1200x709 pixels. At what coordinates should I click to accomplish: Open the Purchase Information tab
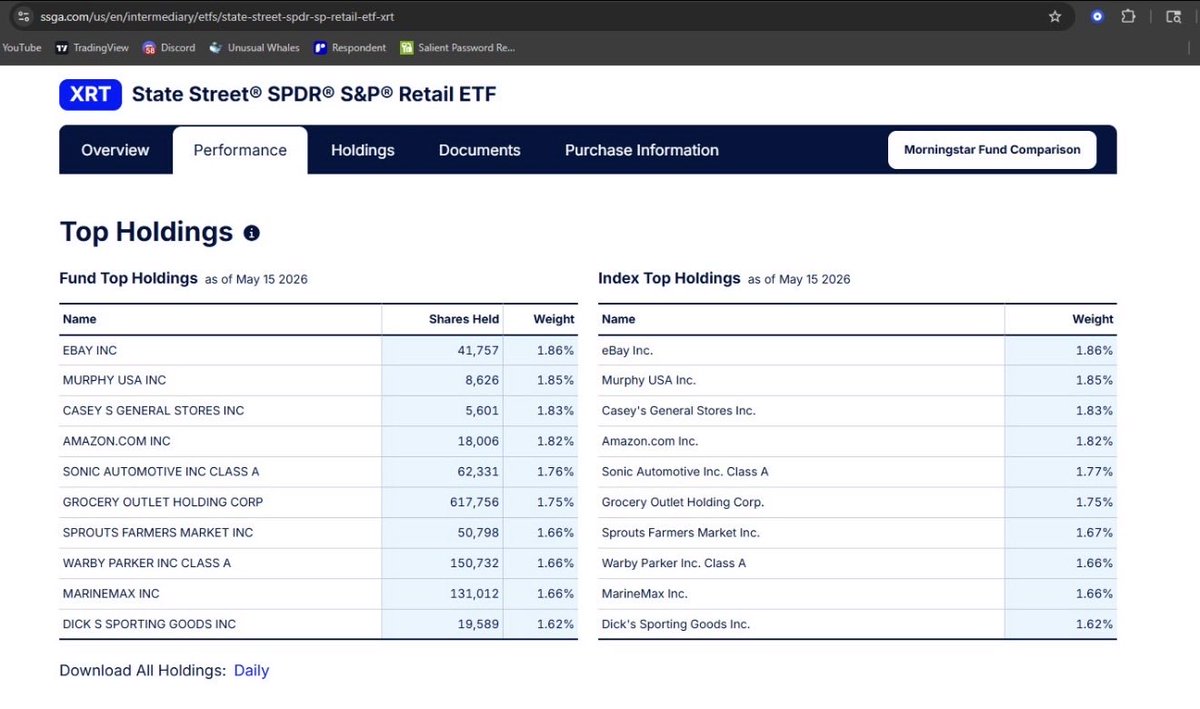642,150
